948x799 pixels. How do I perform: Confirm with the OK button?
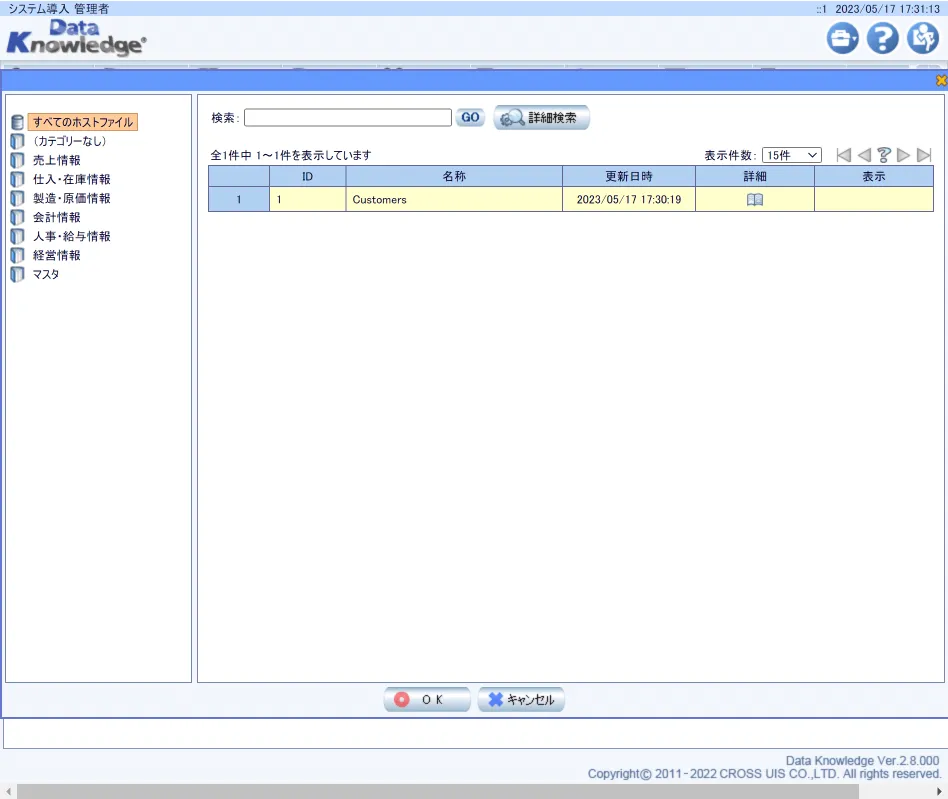click(426, 700)
